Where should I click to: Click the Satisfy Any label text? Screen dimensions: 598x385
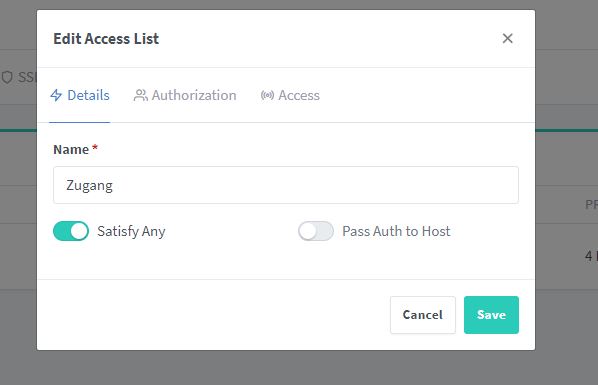click(131, 231)
